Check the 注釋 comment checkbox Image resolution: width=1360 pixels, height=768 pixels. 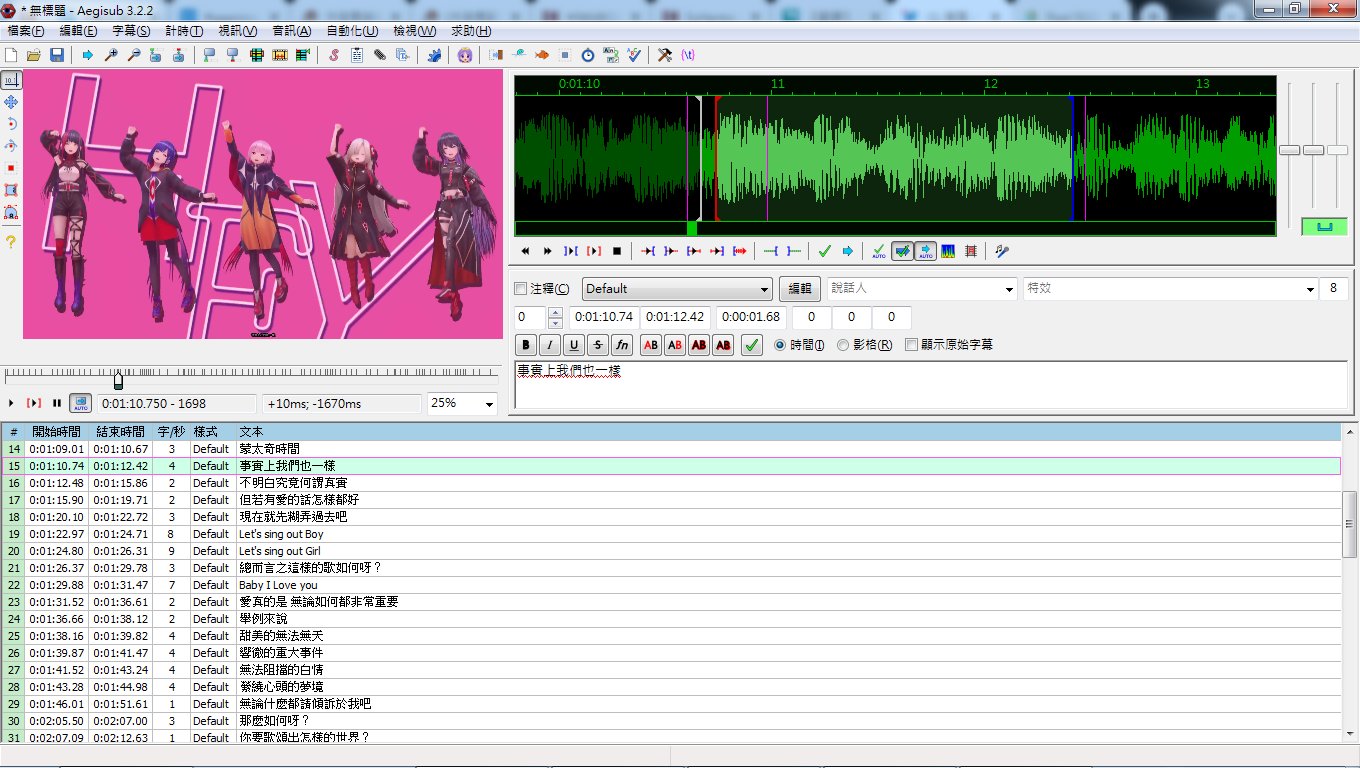click(x=520, y=289)
